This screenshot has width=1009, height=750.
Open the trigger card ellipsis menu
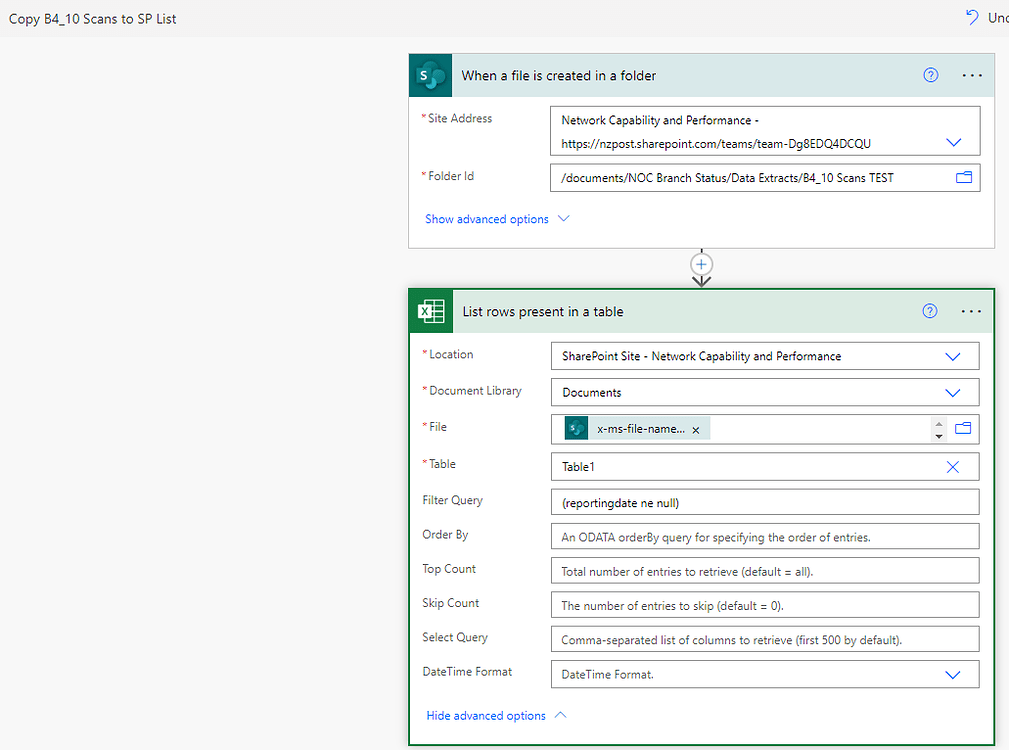[x=971, y=75]
